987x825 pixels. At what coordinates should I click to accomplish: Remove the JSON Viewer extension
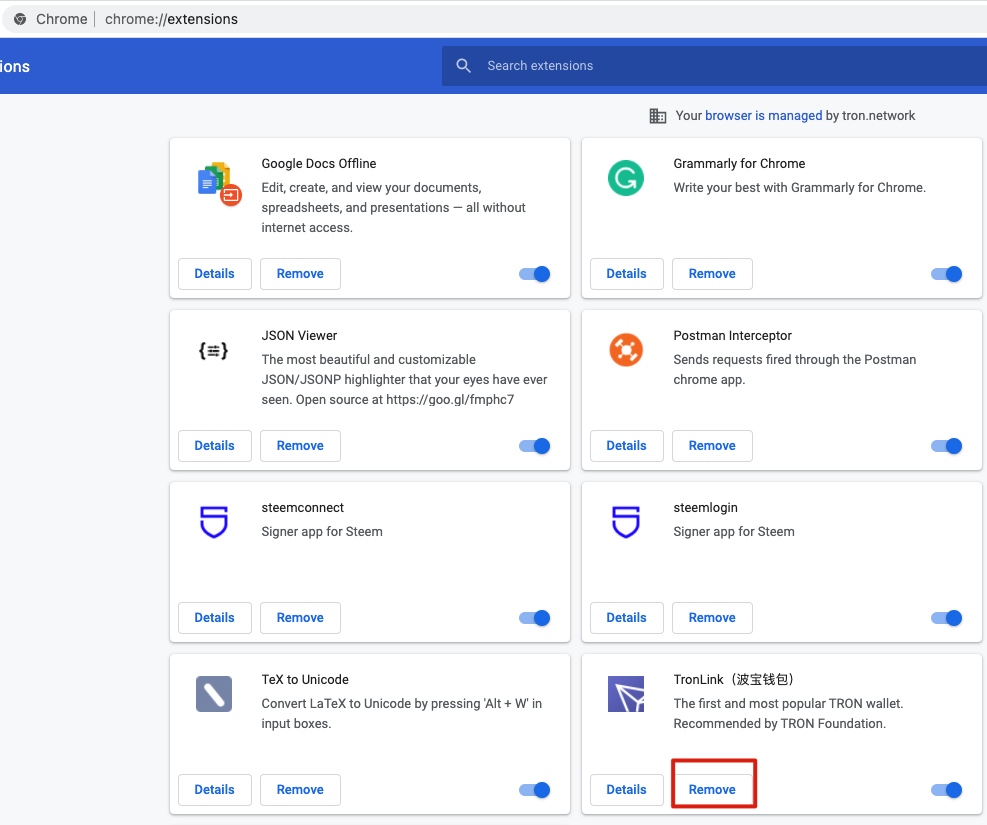pos(300,446)
